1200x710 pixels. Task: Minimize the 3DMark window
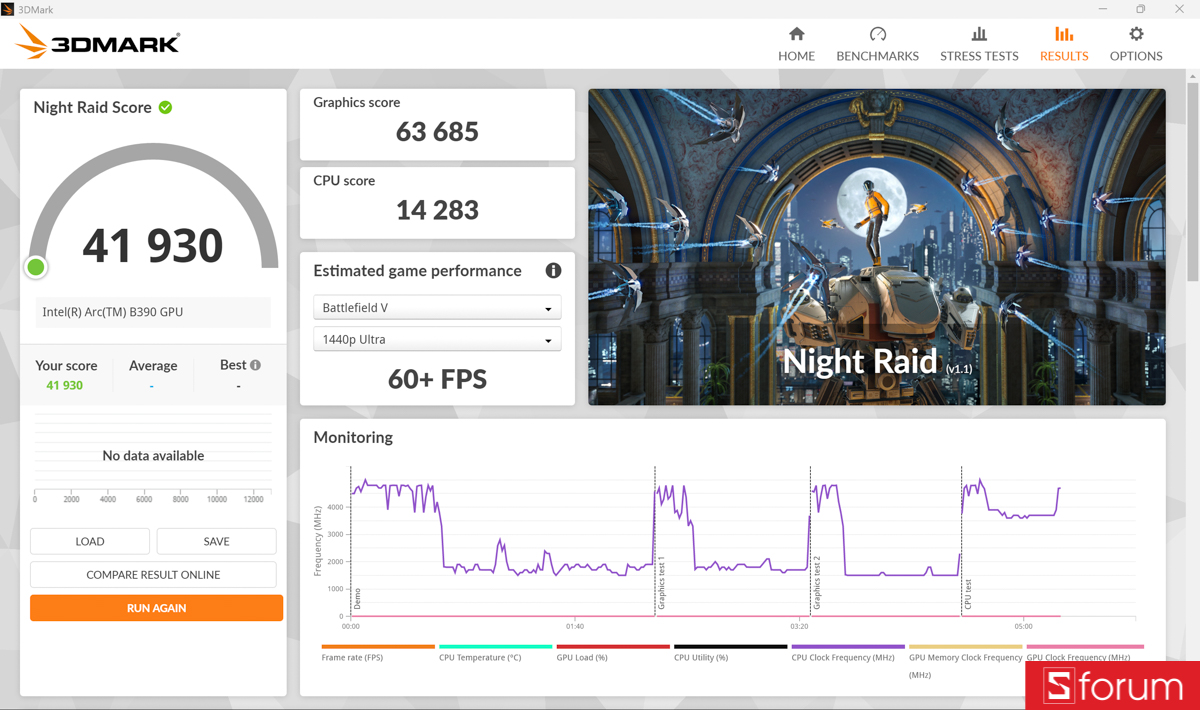pos(1103,9)
